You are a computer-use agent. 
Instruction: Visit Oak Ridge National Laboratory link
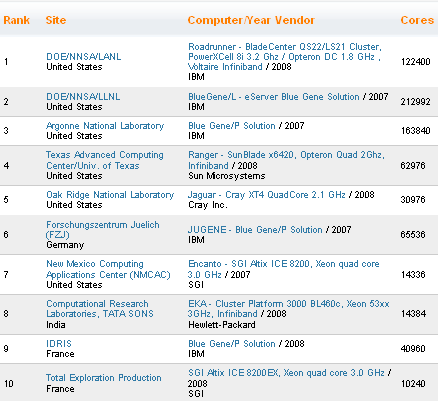tap(110, 195)
